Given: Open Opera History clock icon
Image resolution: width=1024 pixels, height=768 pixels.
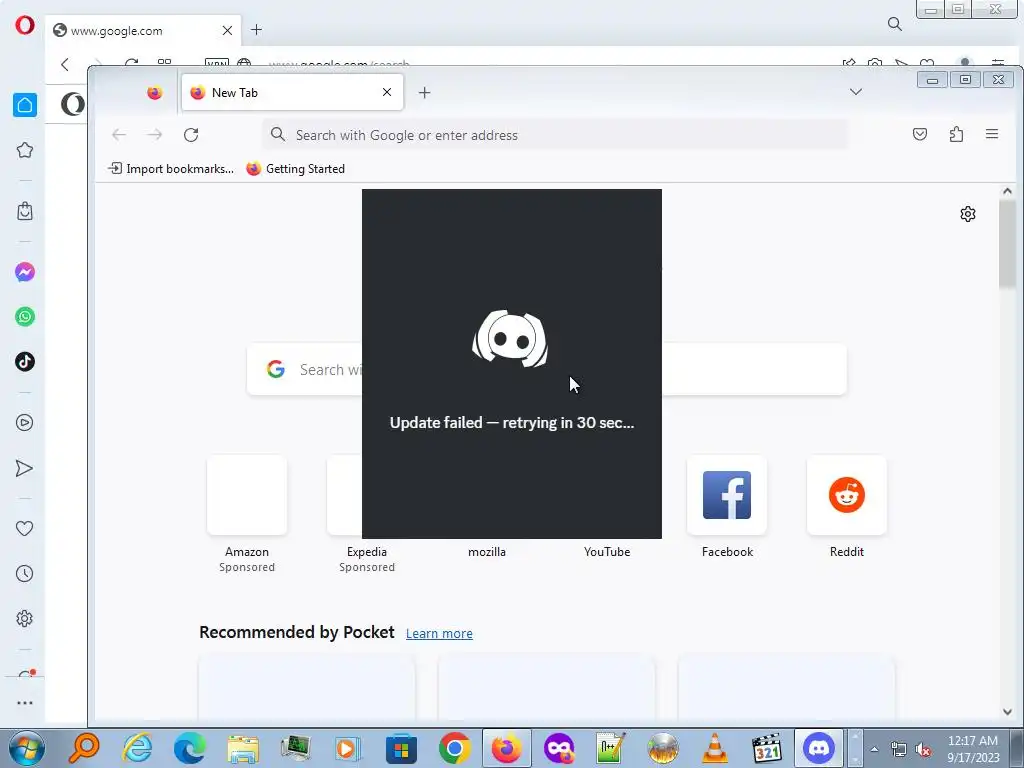Looking at the screenshot, I should tap(25, 573).
